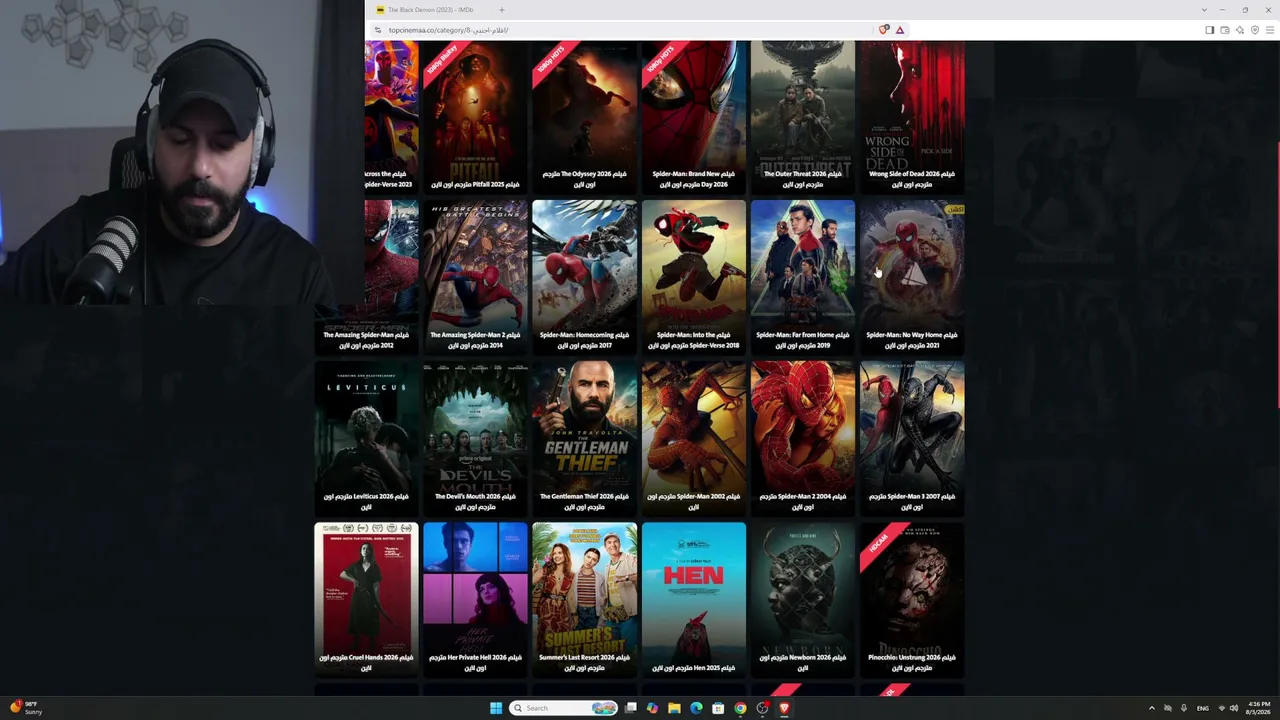Open the Cruel Hands 2026 poster
This screenshot has height=720, width=1280.
[x=366, y=599]
